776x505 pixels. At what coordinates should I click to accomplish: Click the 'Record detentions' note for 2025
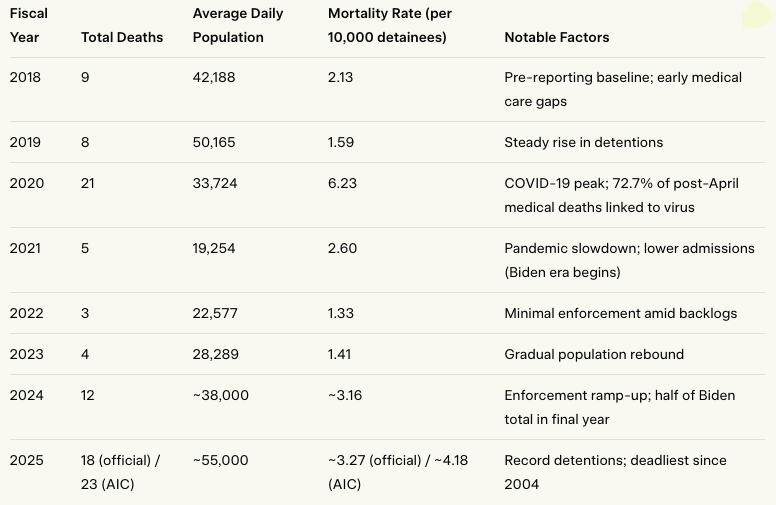coord(615,472)
